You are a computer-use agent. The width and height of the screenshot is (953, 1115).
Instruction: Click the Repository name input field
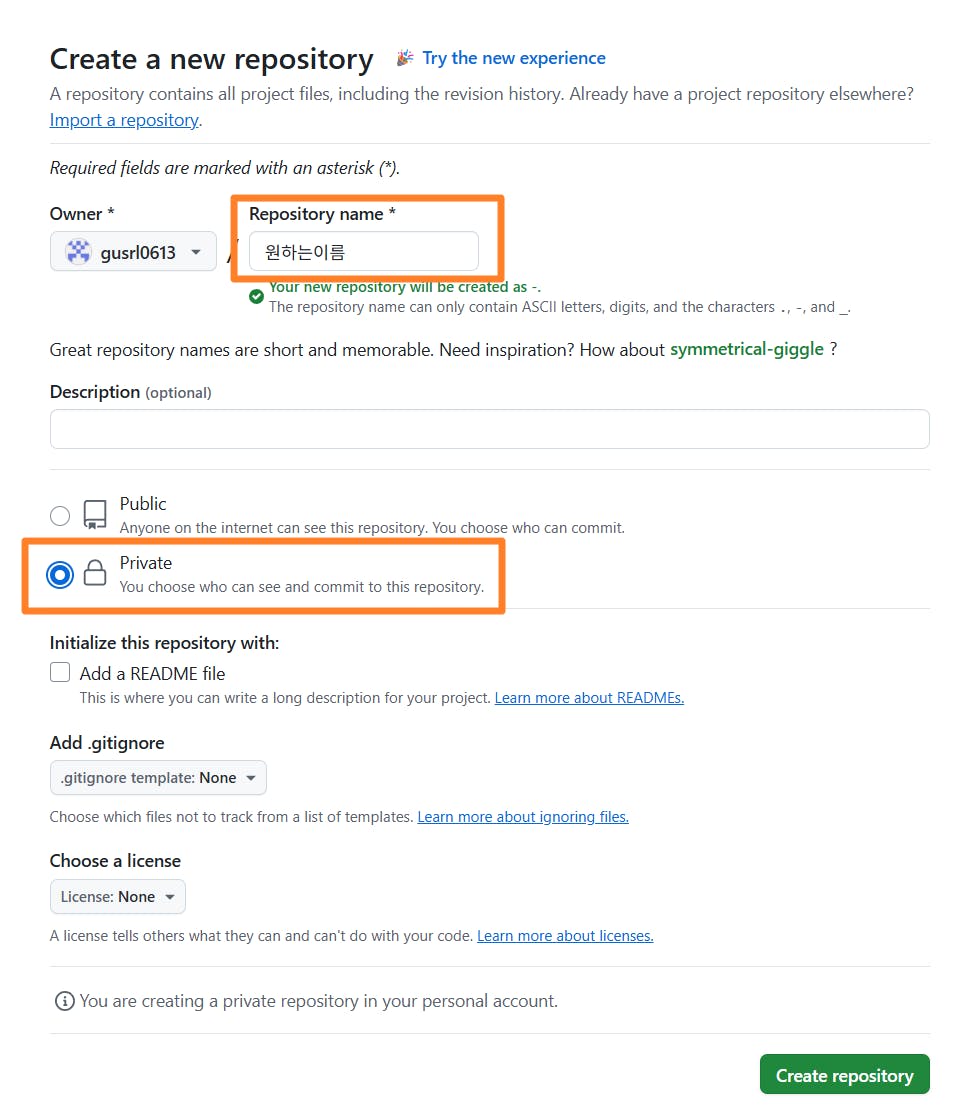[x=364, y=251]
